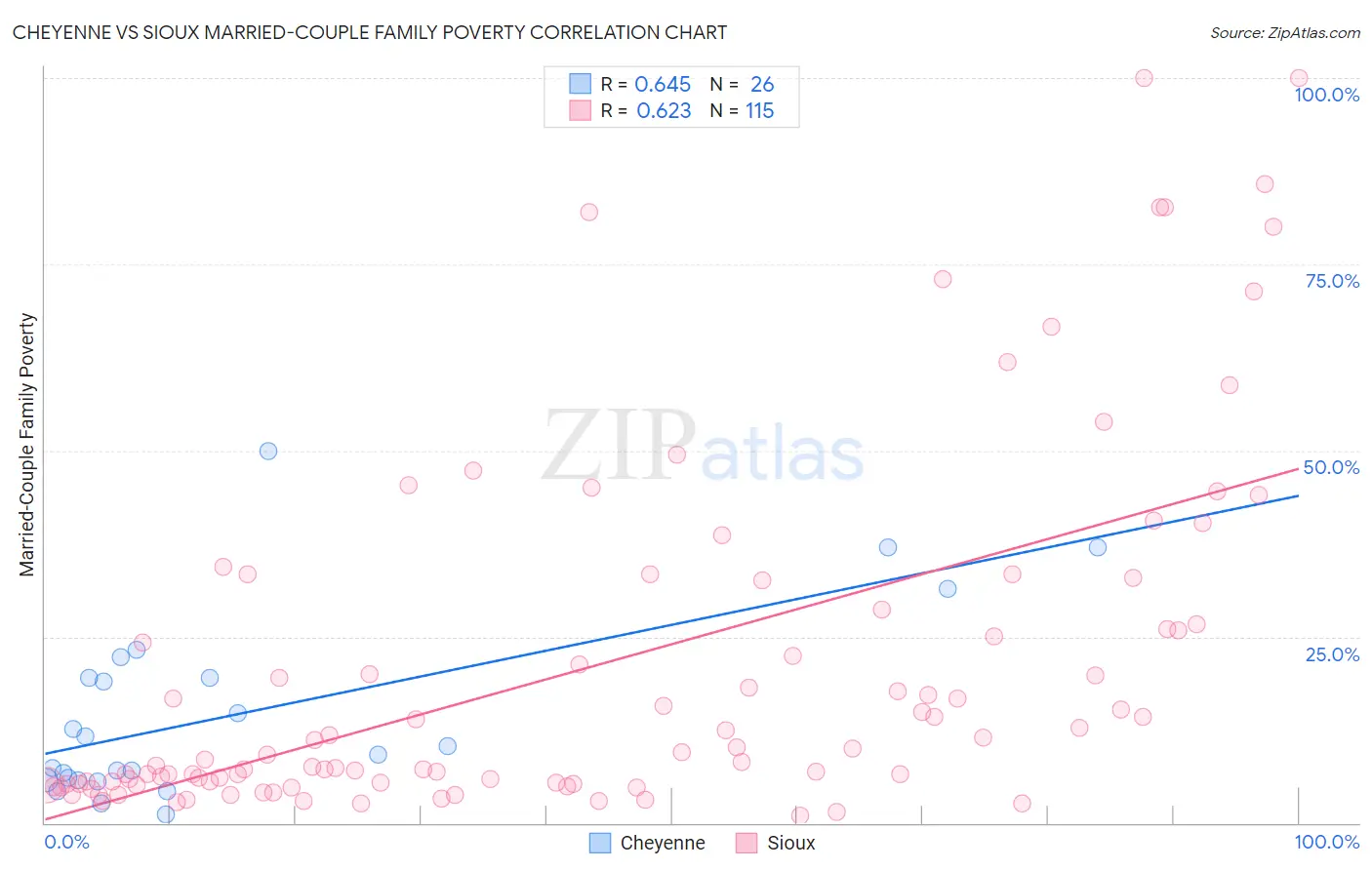Click the ZIPatlas watermark logo

(703, 445)
